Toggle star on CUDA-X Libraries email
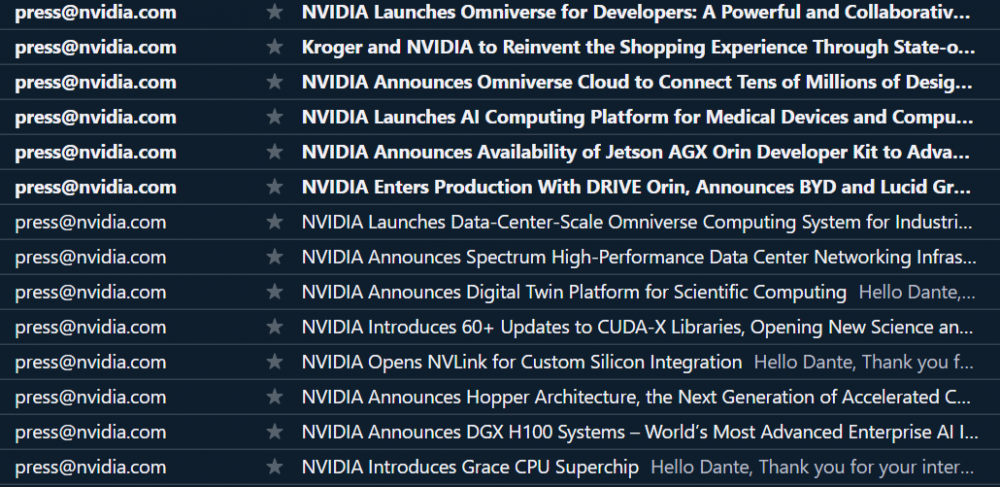Viewport: 1000px width, 487px height. (x=275, y=328)
